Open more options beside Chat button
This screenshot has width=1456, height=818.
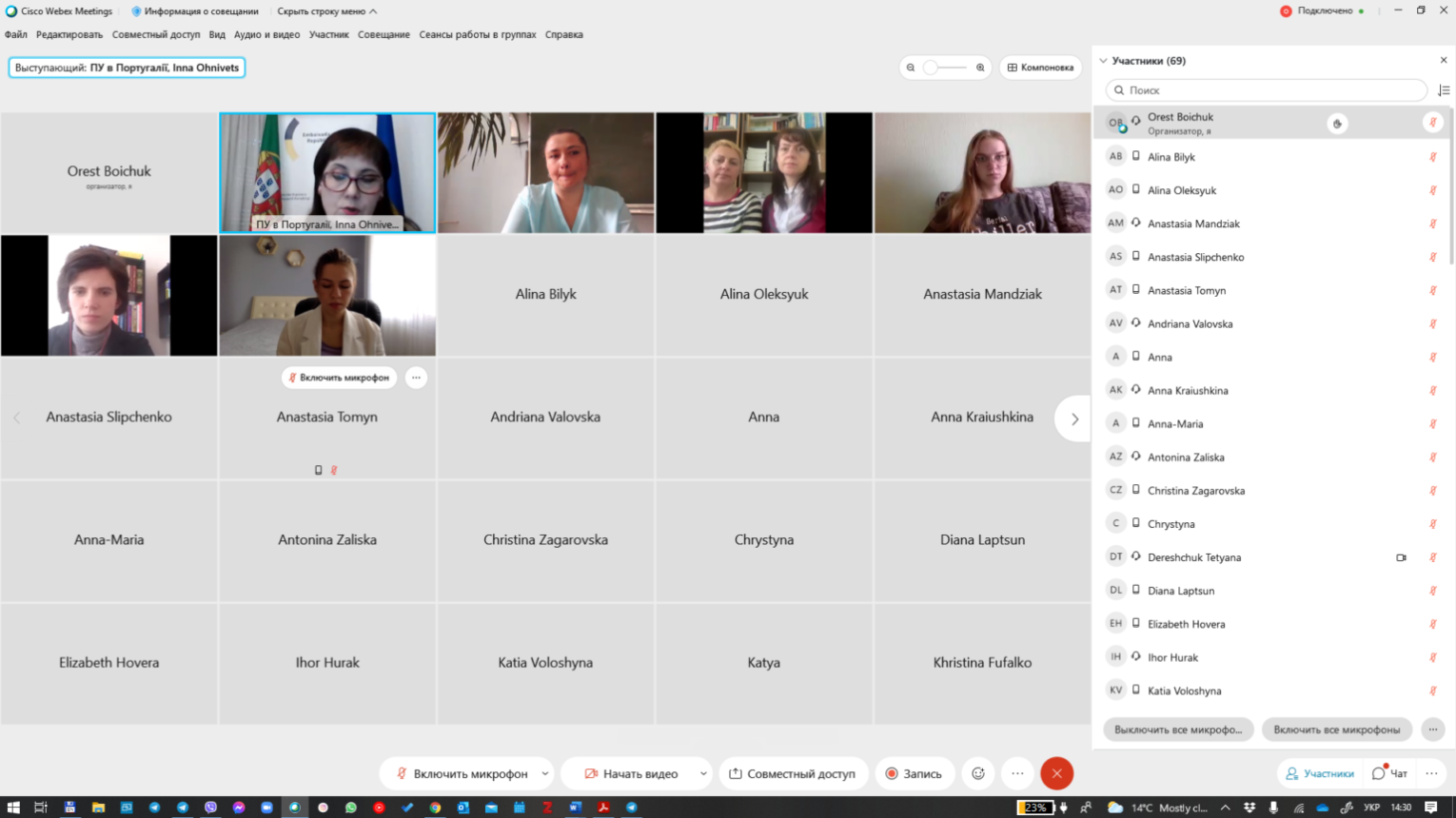click(x=1431, y=773)
